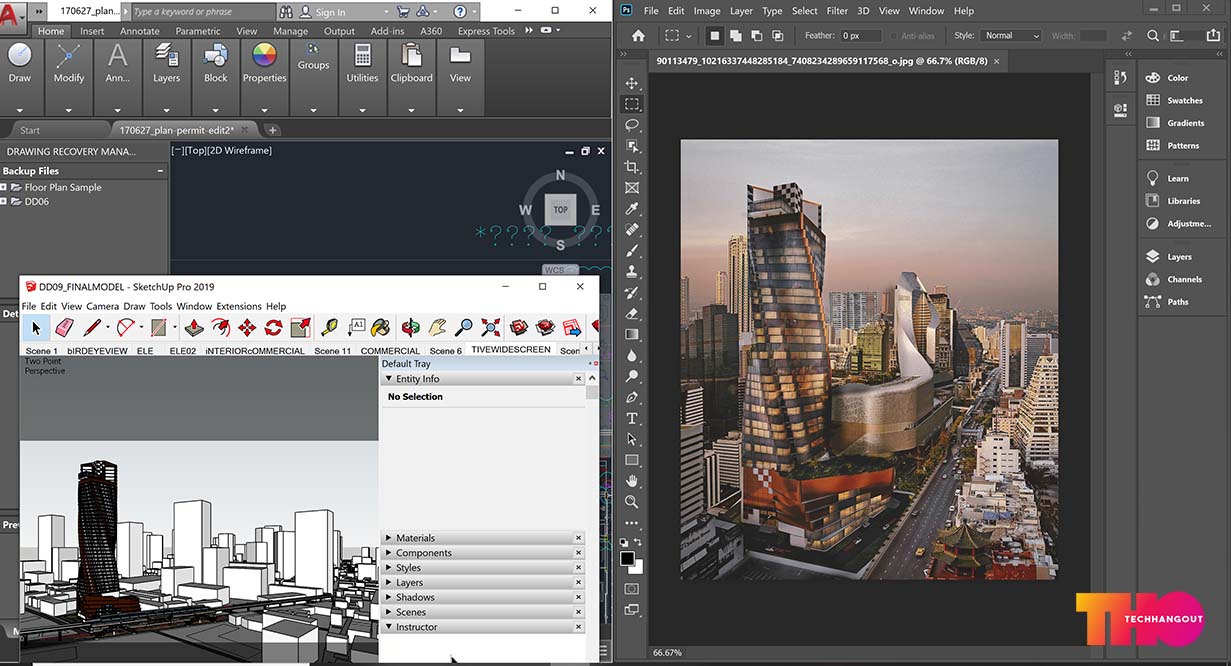Viewport: 1231px width, 666px height.
Task: Select the Pen tool in Photoshop
Action: 632,397
